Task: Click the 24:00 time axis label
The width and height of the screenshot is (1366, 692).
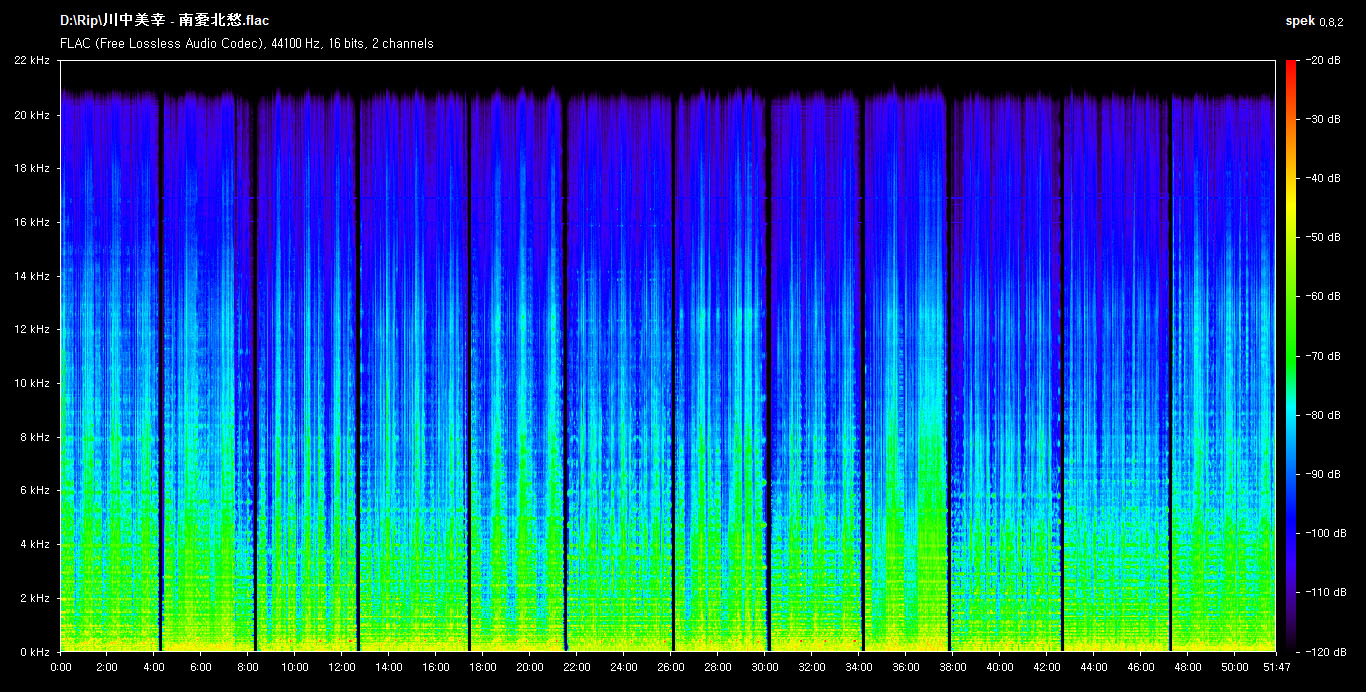Action: click(624, 667)
